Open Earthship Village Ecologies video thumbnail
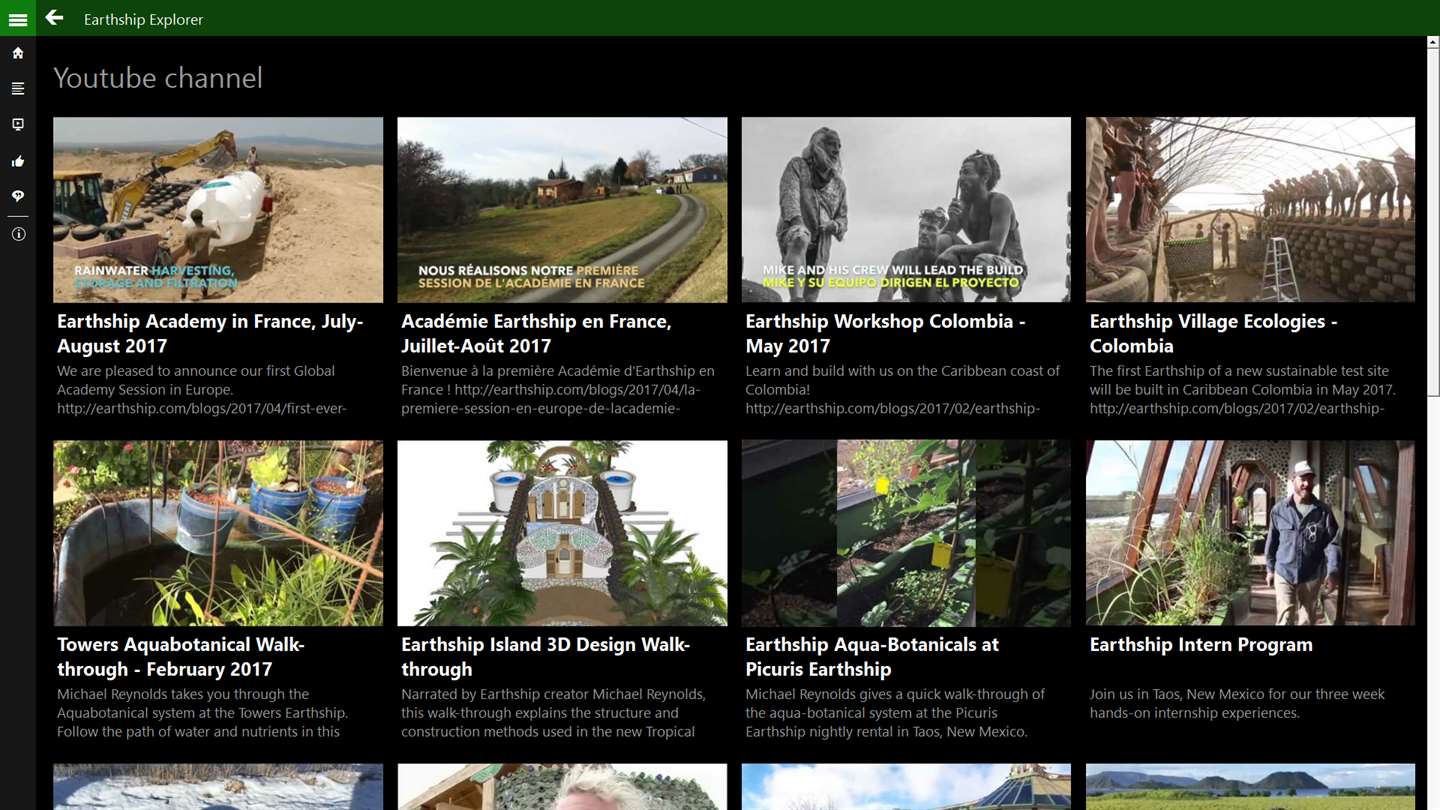The width and height of the screenshot is (1440, 810). point(1250,210)
